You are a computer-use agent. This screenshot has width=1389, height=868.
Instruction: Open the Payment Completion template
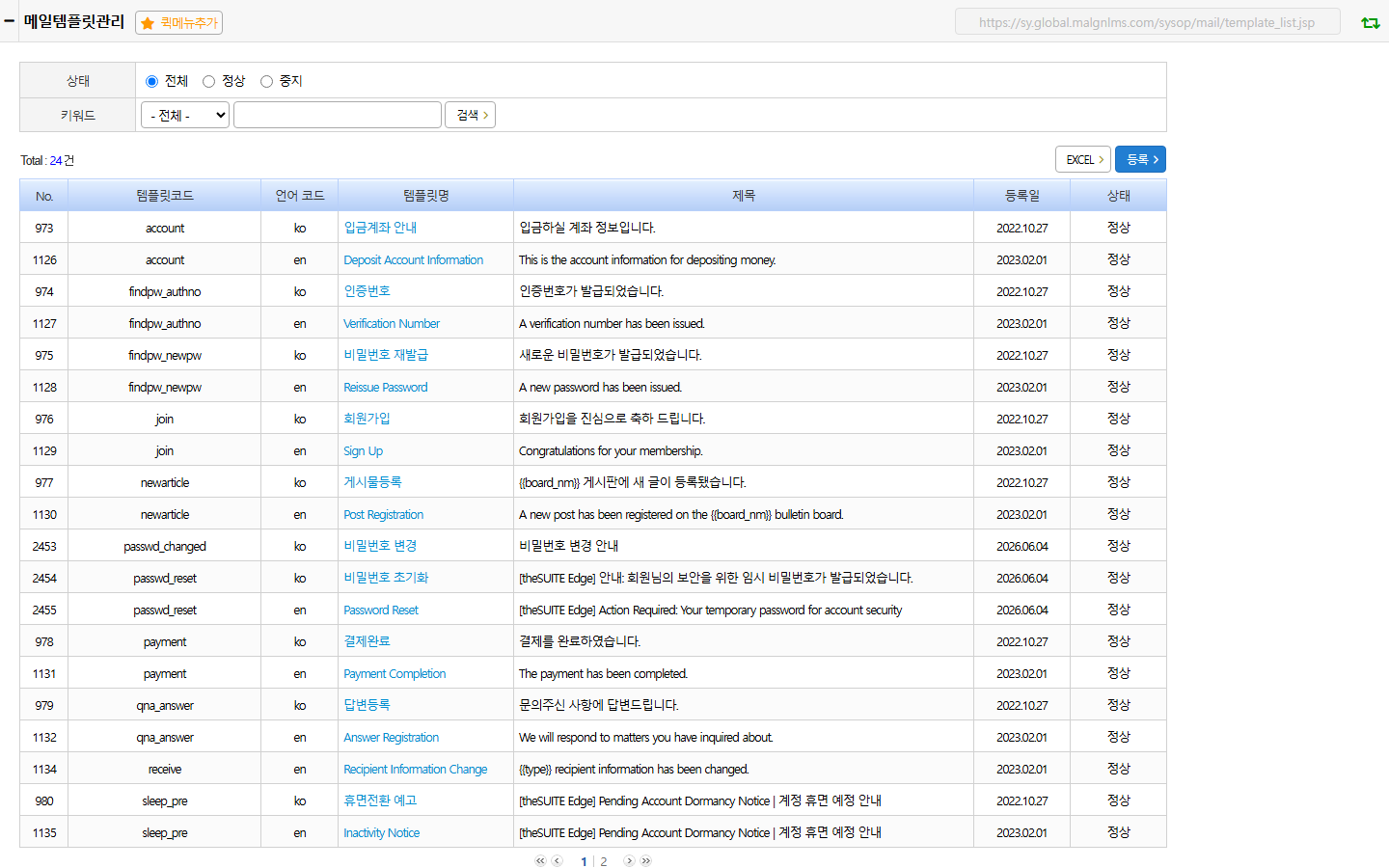point(395,673)
